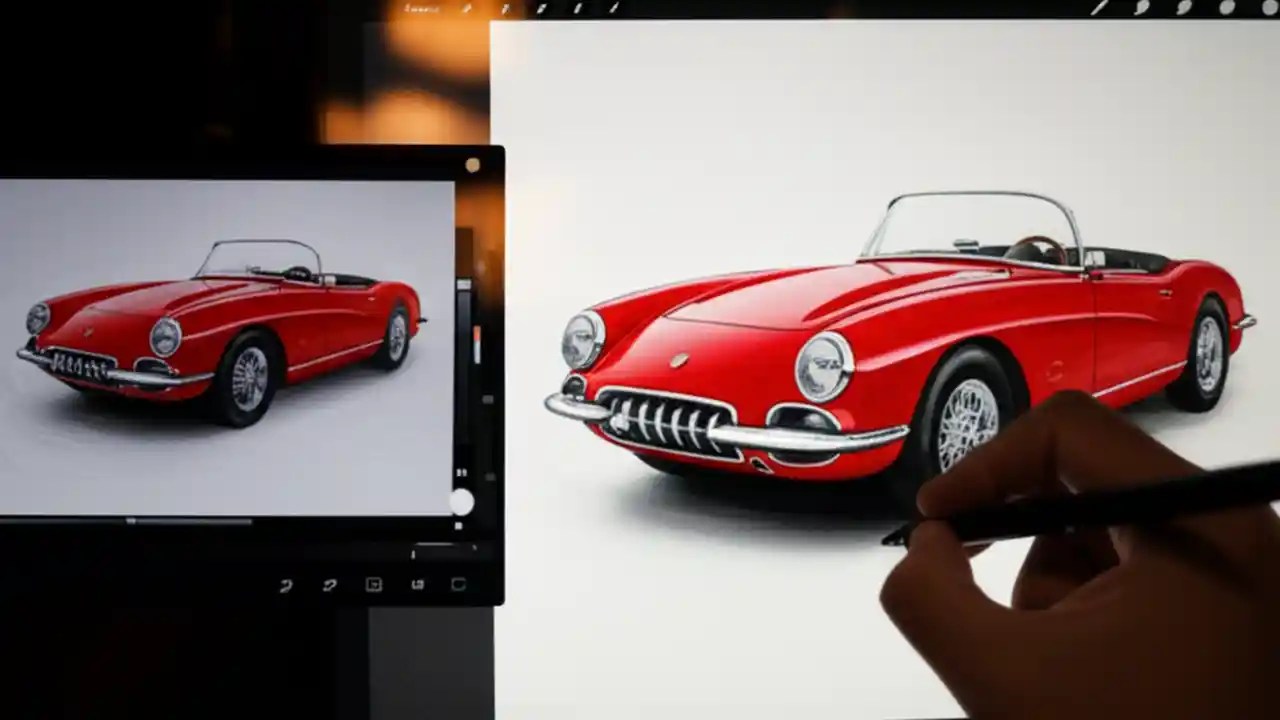The height and width of the screenshot is (720, 1280).
Task: Open the layers panel icon on bottom toolbar
Action: (418, 585)
